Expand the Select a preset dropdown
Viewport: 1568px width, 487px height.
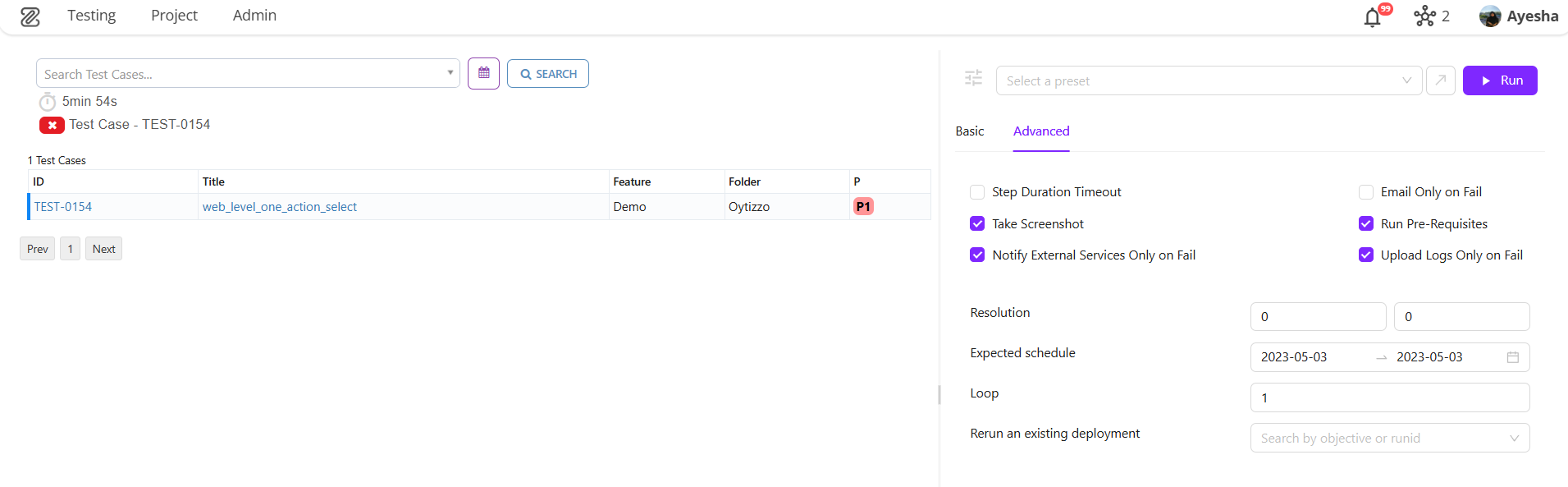[x=1208, y=80]
